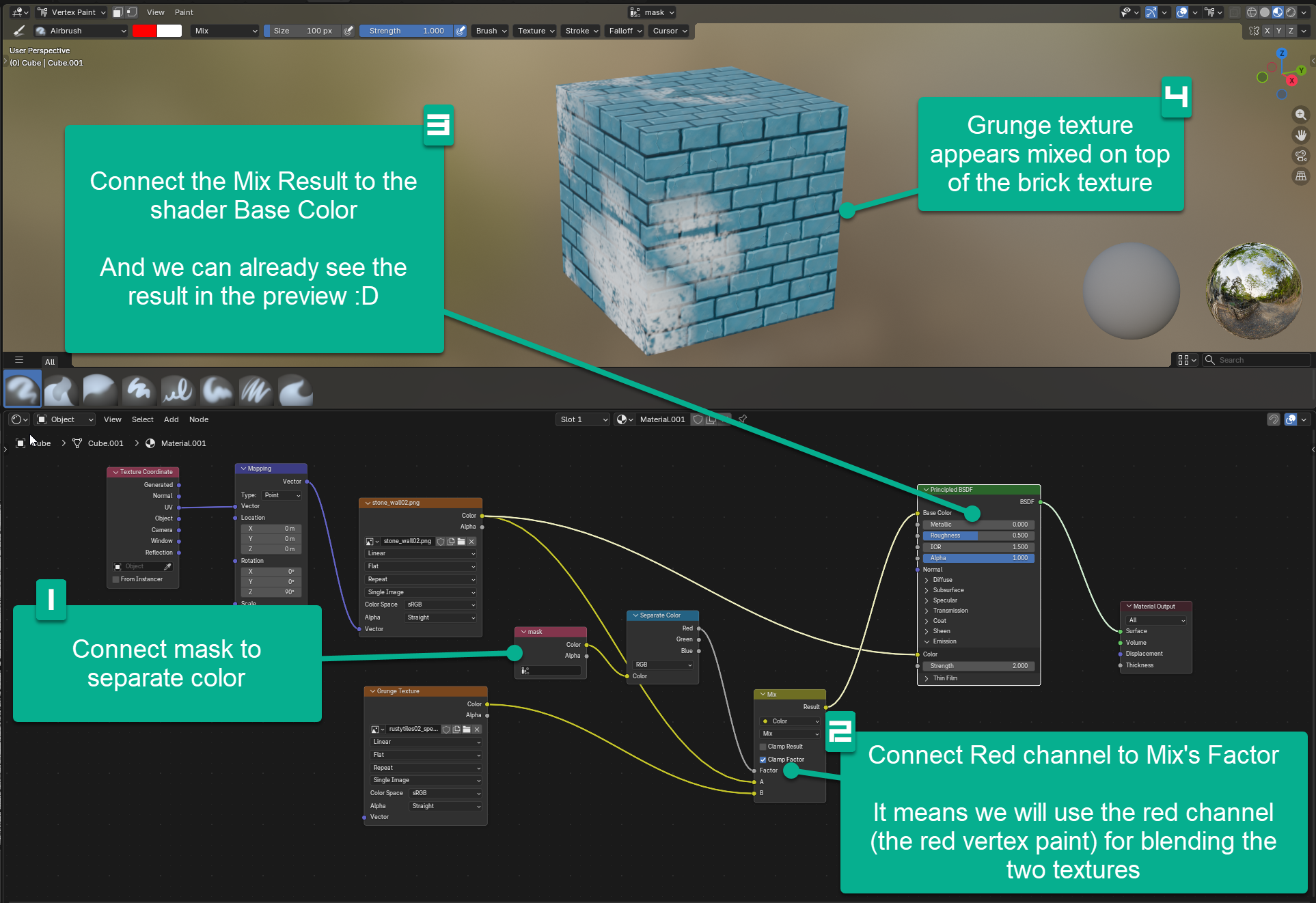Zoom the 3D viewport with the magnifier icon
The image size is (1316, 903).
tap(1301, 115)
